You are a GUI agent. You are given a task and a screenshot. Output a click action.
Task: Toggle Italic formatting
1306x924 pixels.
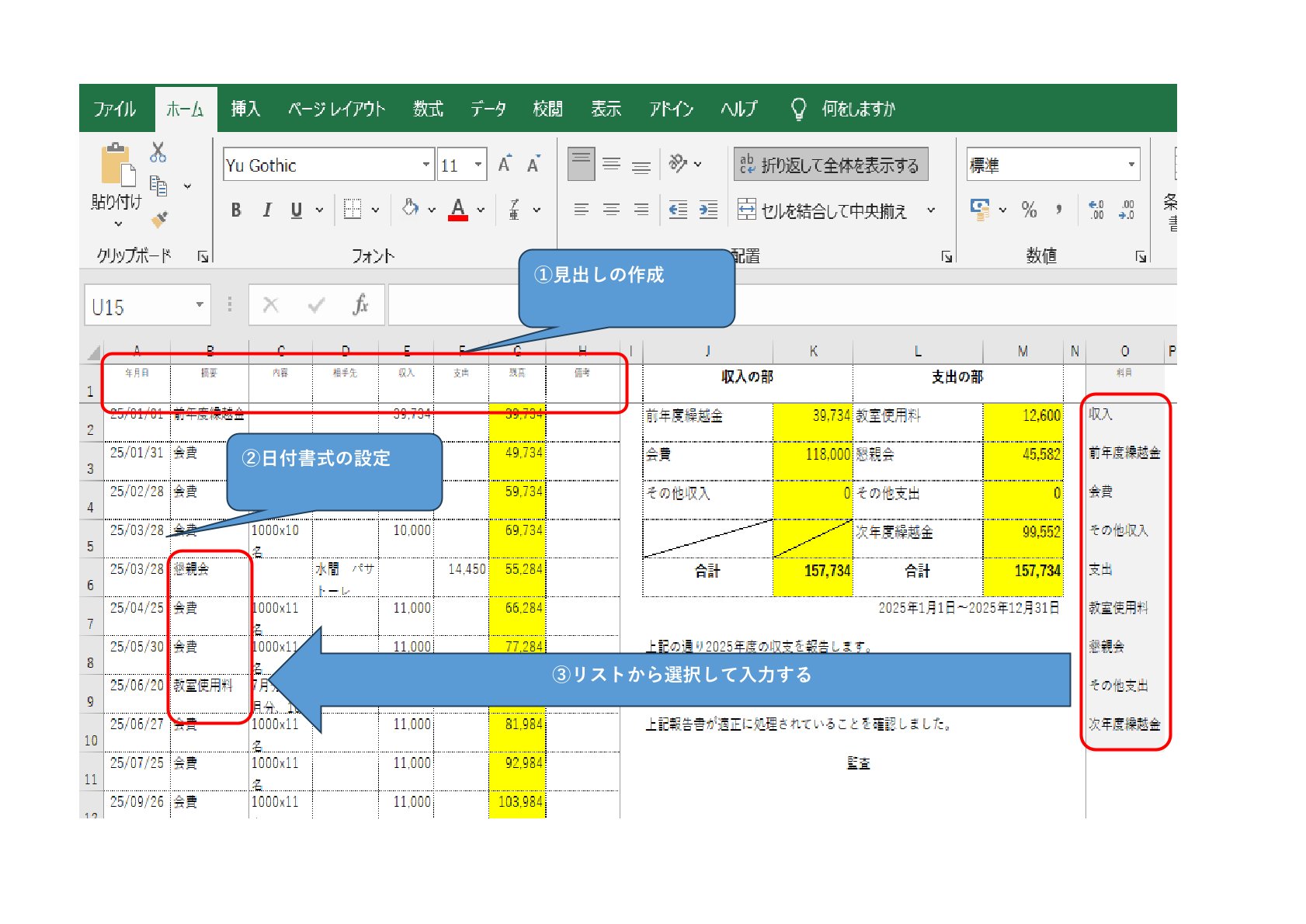(x=266, y=210)
